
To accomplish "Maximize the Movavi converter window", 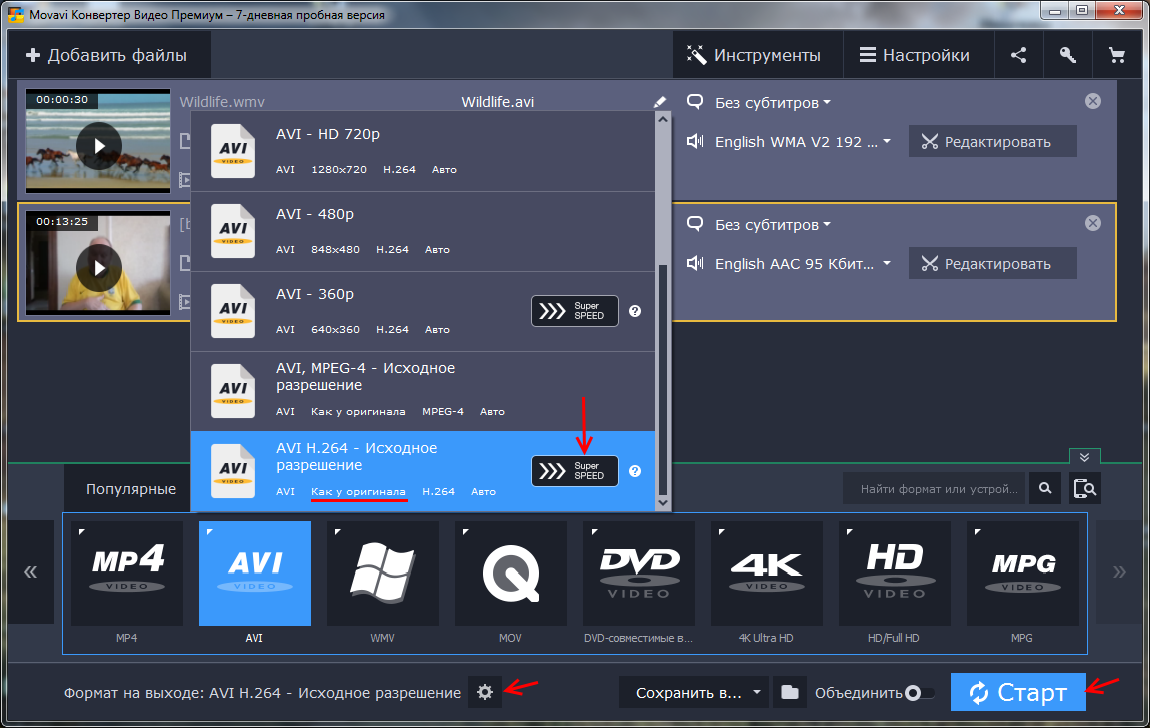I will click(1082, 11).
